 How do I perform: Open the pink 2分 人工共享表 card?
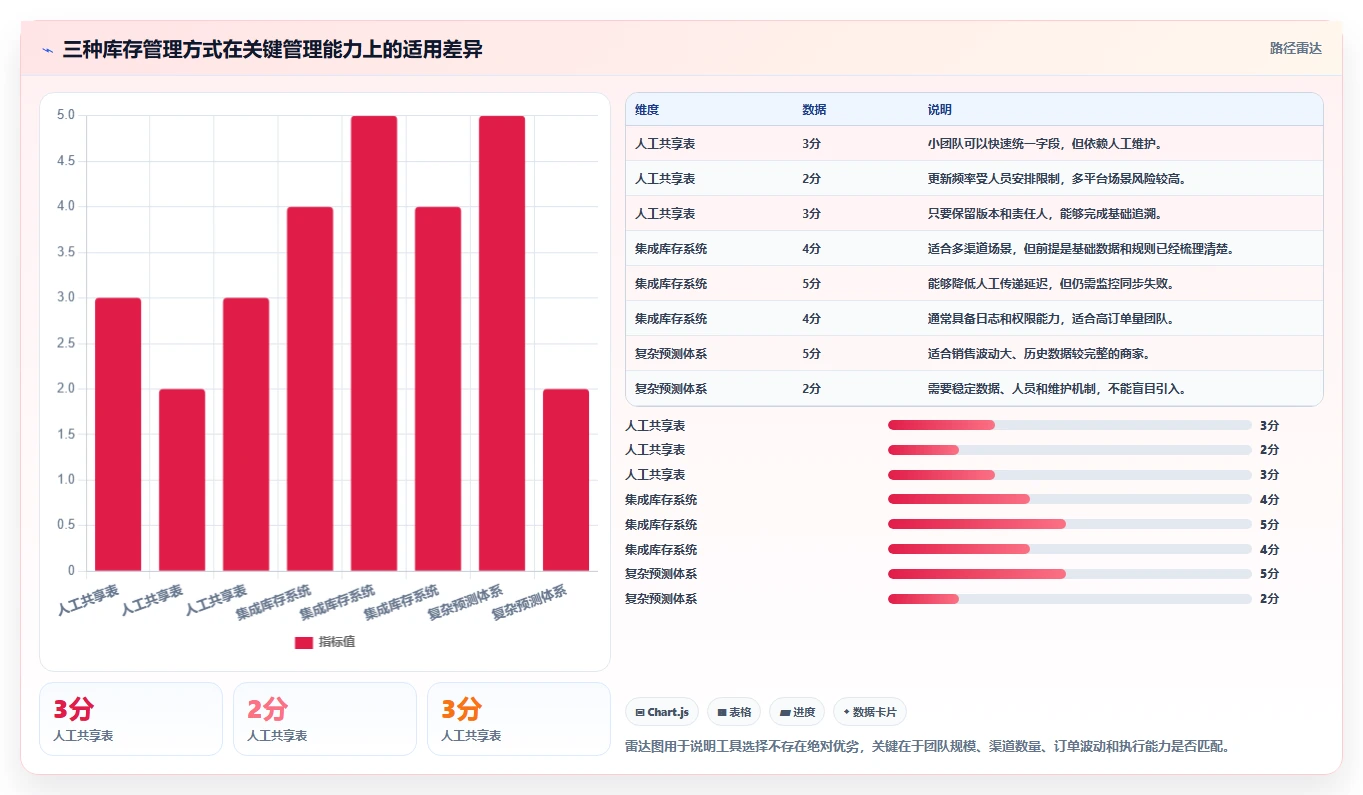point(325,719)
